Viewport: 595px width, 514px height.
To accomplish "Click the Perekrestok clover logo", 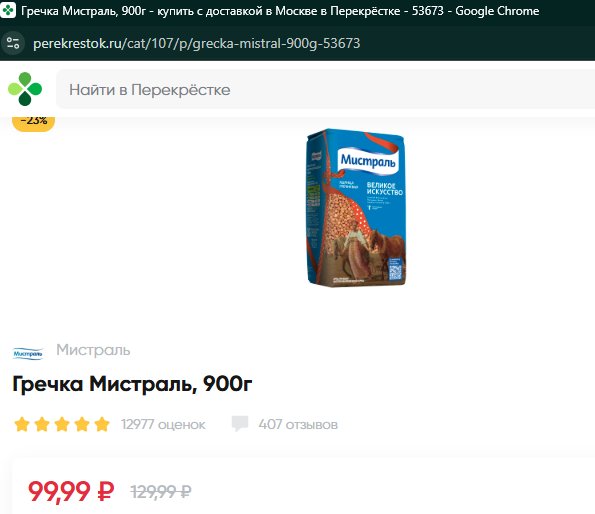I will point(25,89).
